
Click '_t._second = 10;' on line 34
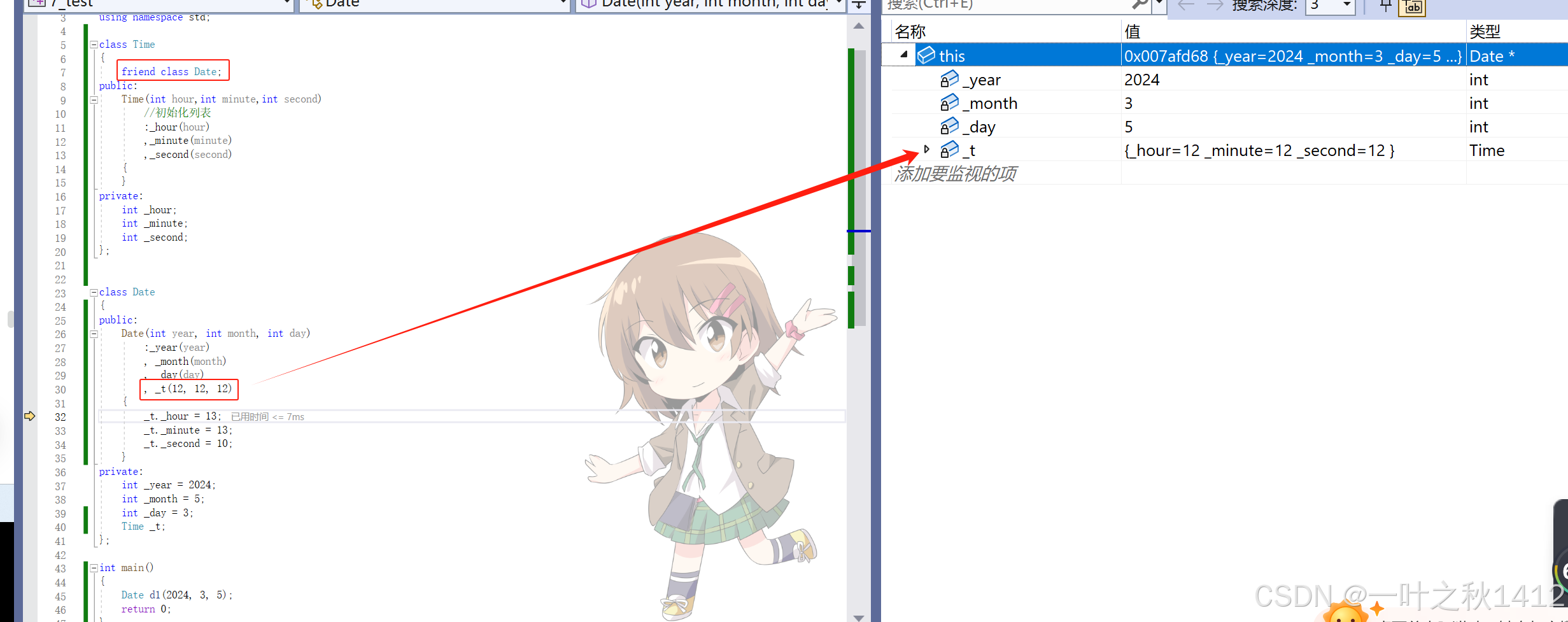tap(188, 444)
